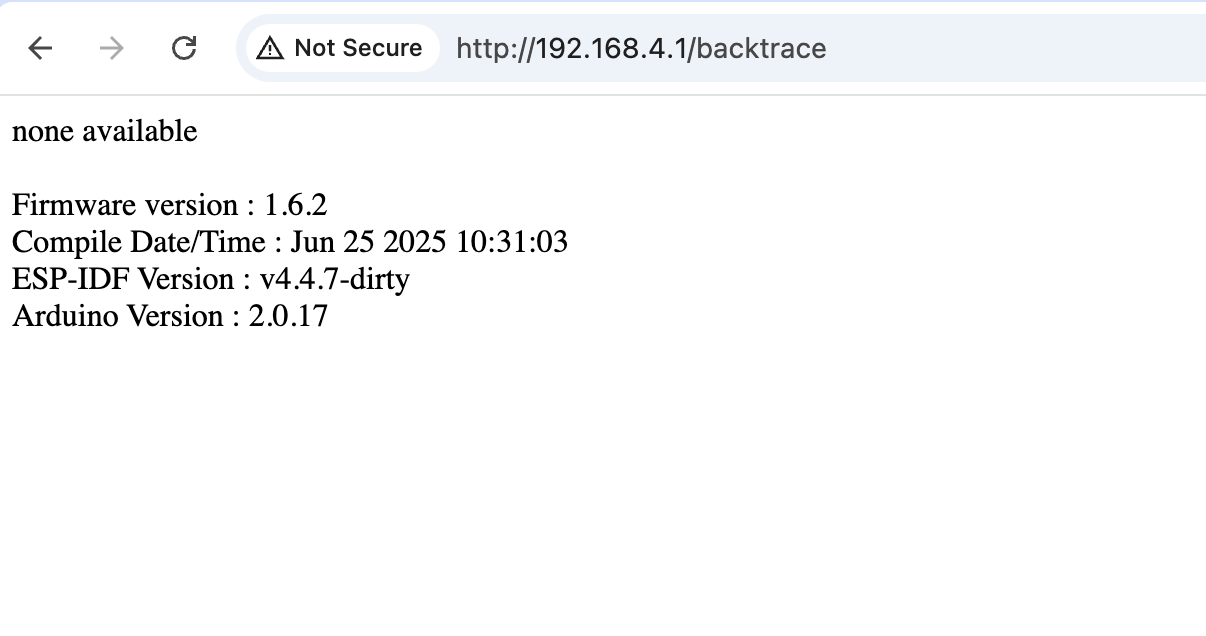
Task: Reload the backtrace page
Action: click(184, 48)
